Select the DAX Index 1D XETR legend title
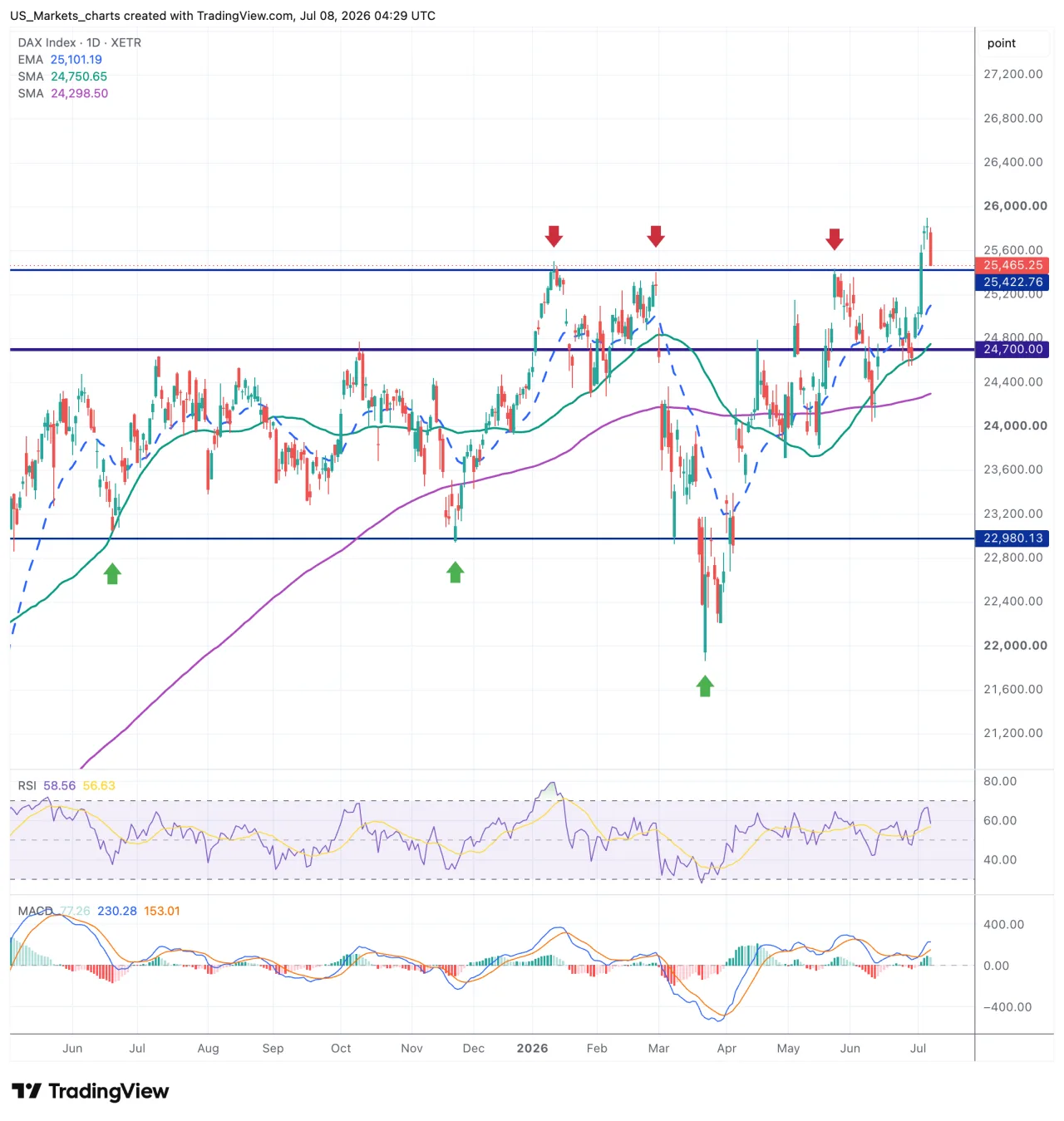 point(80,42)
